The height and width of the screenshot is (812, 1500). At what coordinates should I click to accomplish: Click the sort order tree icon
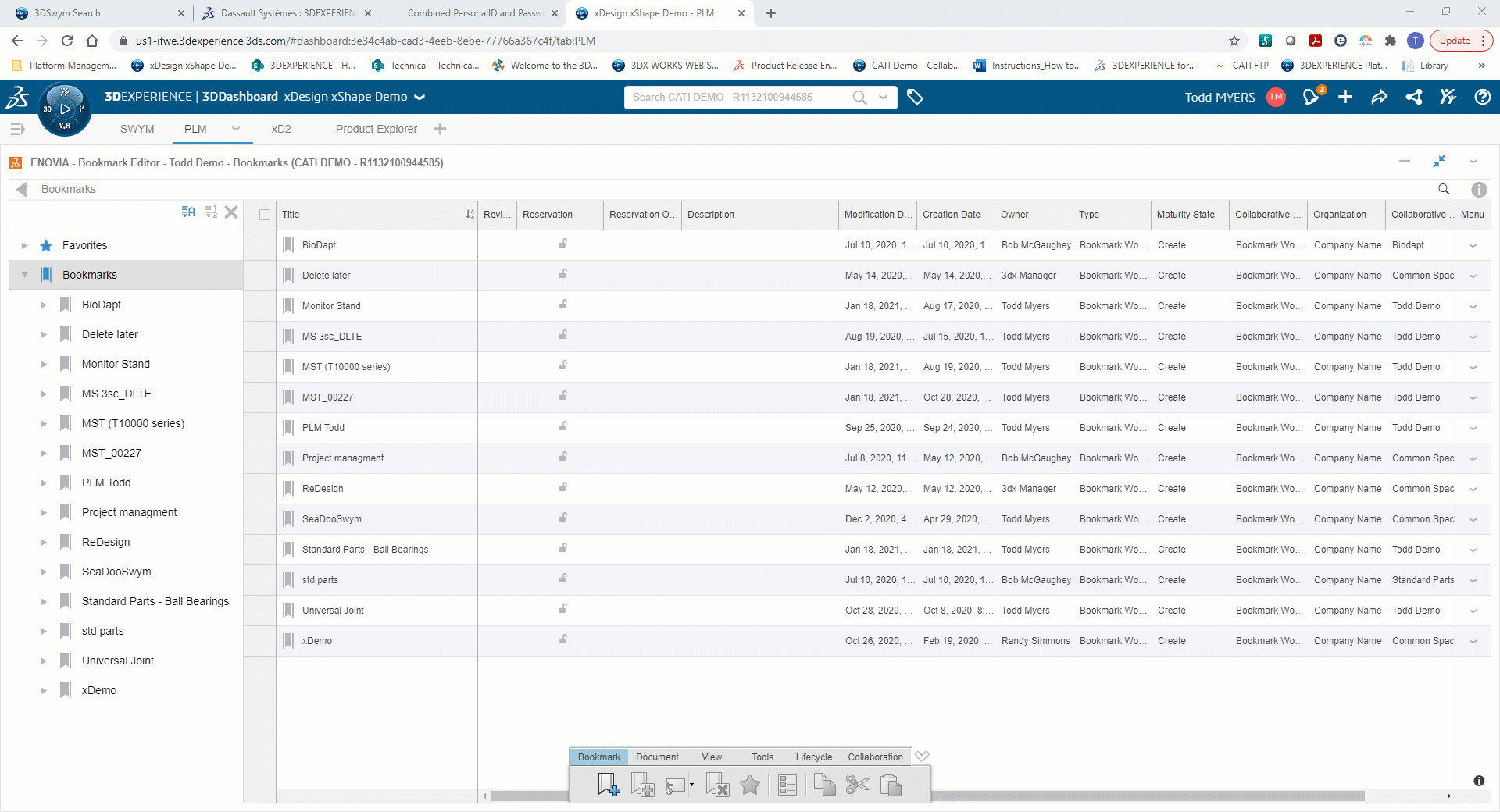211,212
